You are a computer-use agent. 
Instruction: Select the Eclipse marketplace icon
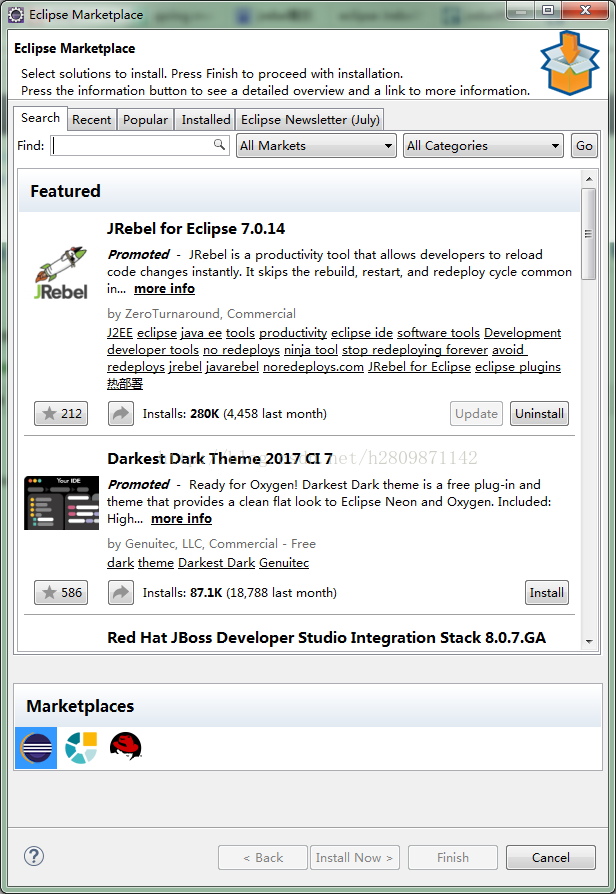coord(36,747)
